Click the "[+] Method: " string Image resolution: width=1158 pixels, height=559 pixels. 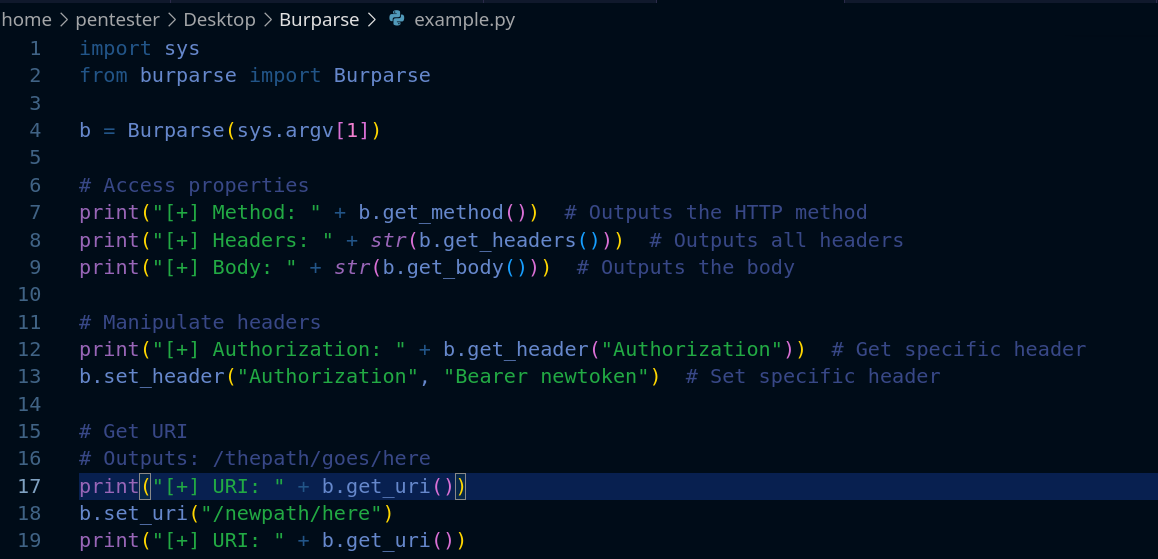(x=236, y=213)
